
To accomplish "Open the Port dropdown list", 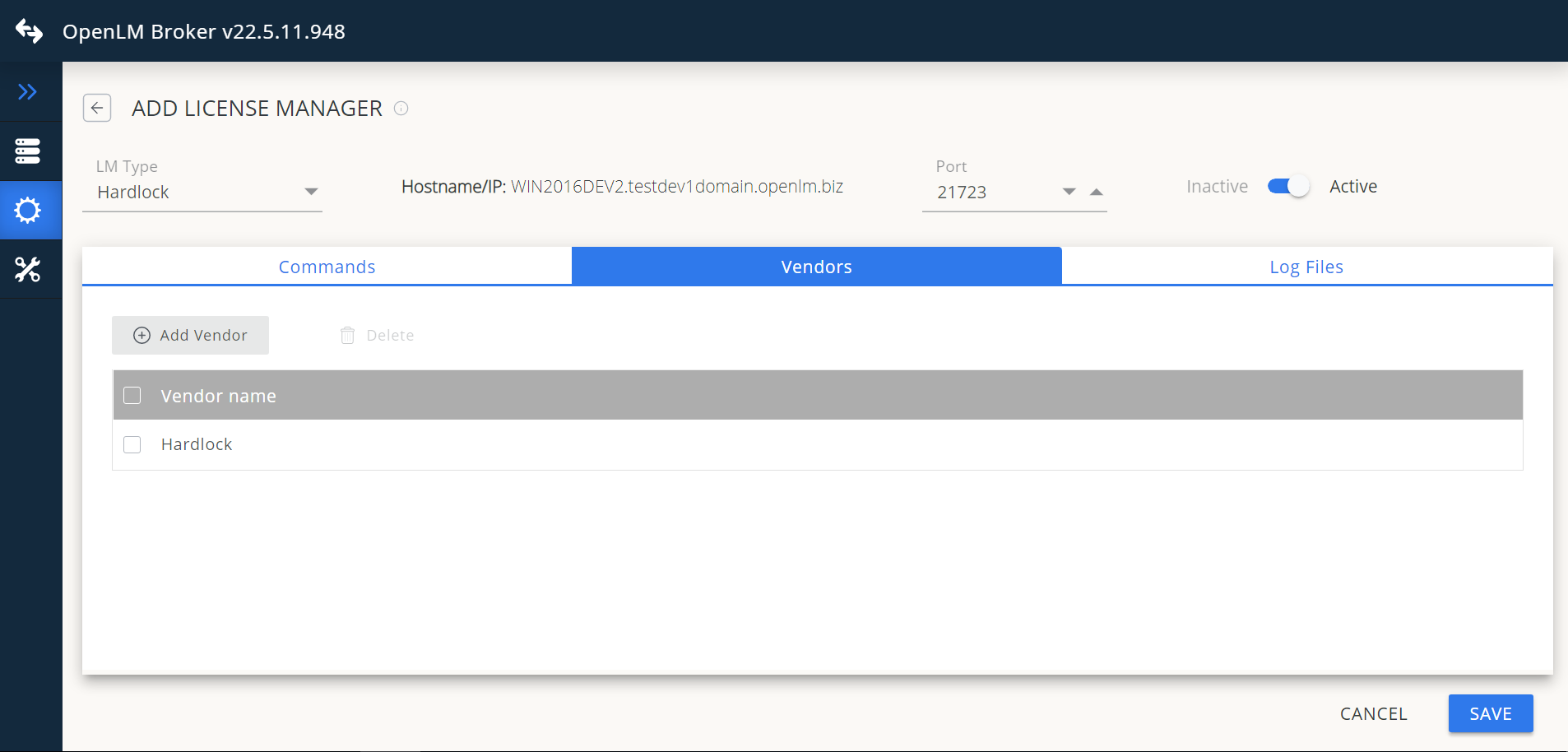I will (1067, 192).
